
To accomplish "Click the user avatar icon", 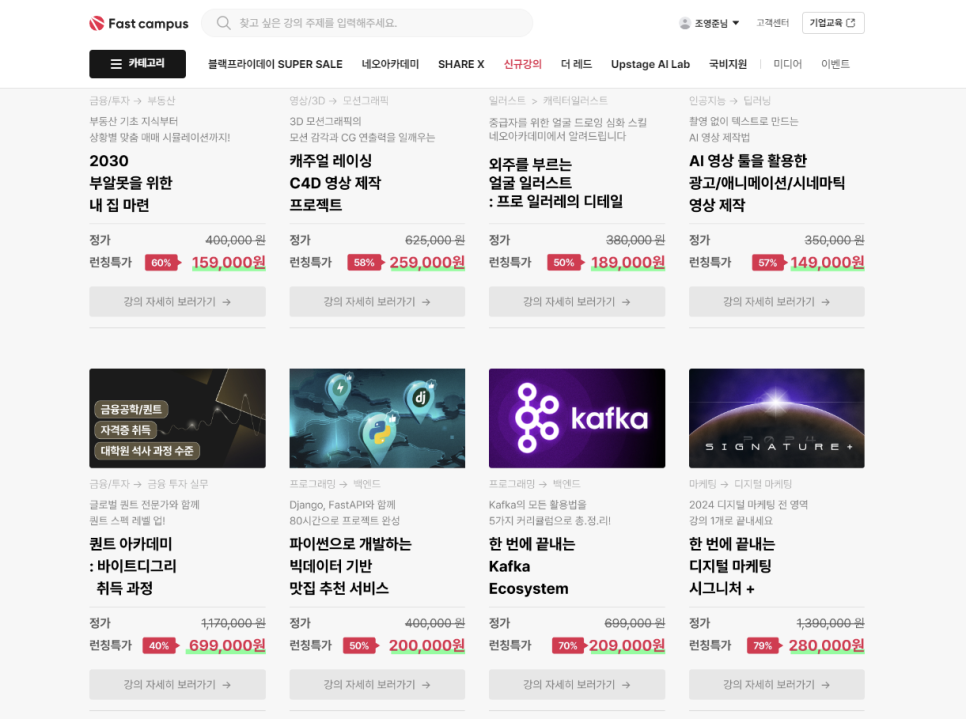I will tap(684, 23).
